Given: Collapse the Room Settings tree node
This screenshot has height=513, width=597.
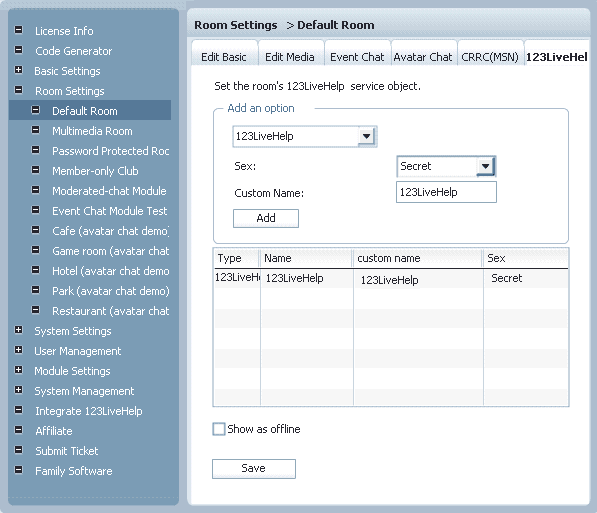Looking at the screenshot, I should 18,90.
